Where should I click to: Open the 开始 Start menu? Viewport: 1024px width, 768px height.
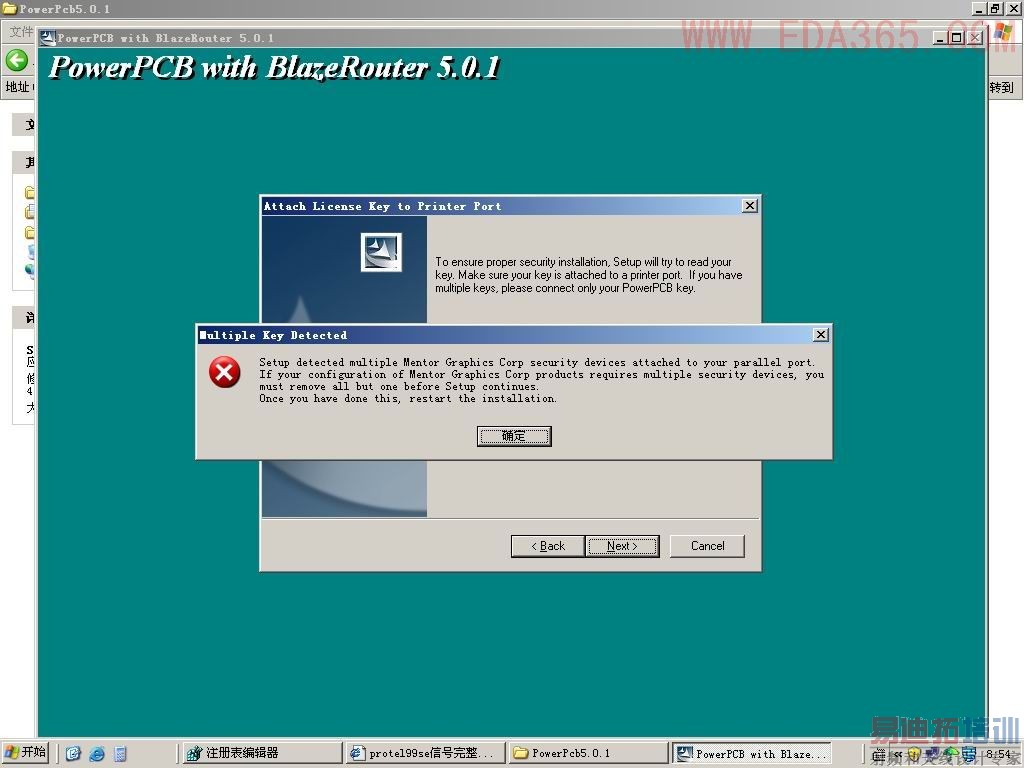(25, 752)
